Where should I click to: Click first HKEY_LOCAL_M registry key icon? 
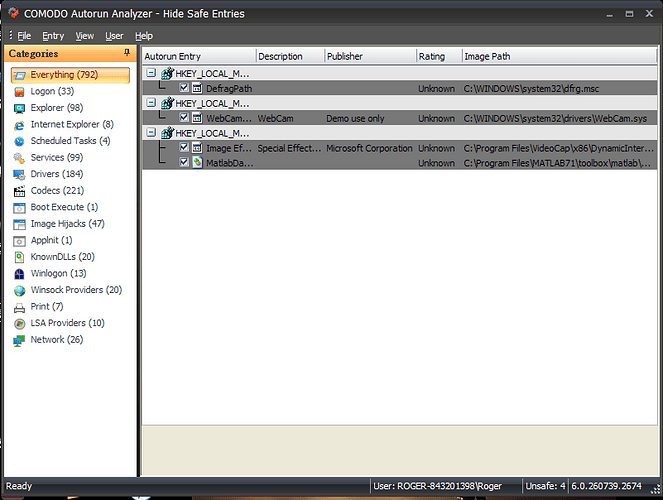[168, 73]
